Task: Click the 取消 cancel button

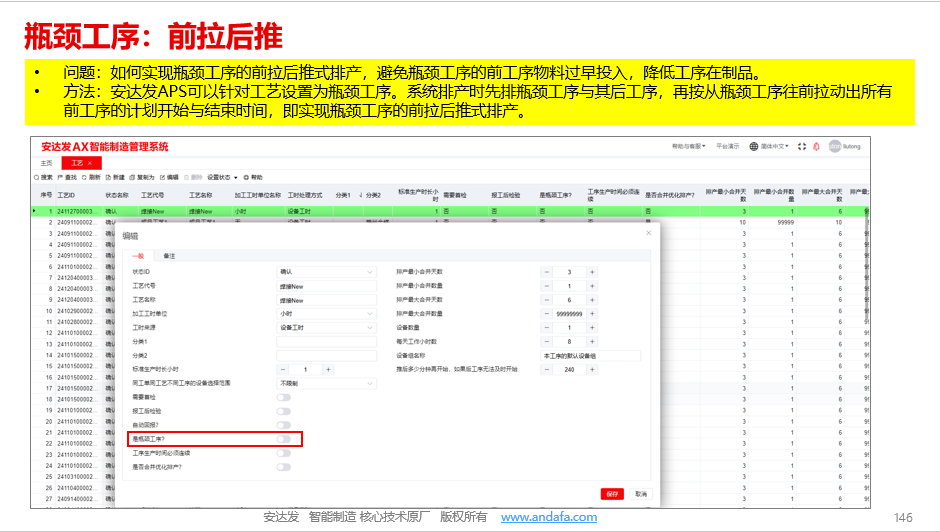Action: (641, 494)
